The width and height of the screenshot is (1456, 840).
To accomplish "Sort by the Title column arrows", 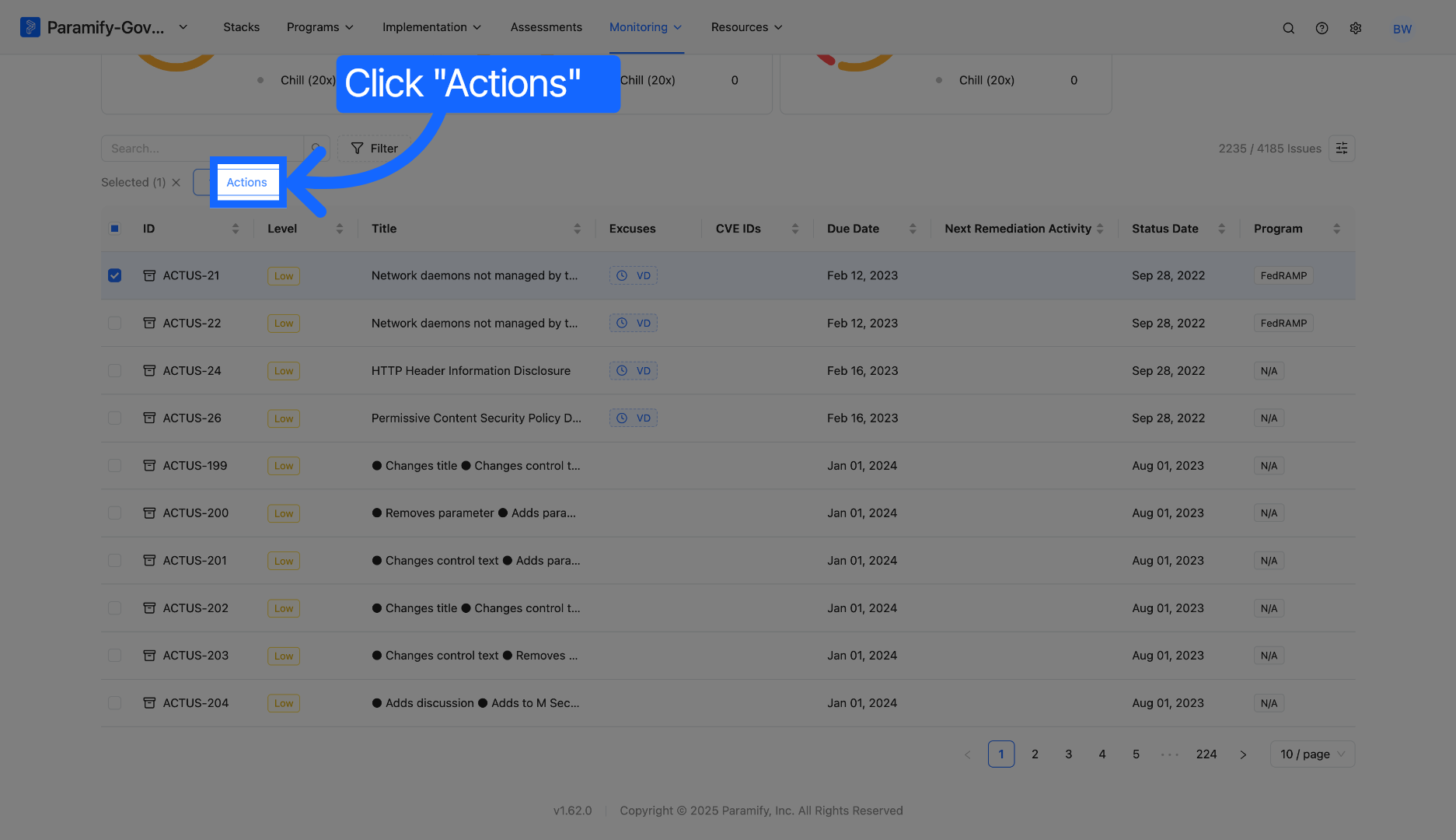I will coord(577,229).
